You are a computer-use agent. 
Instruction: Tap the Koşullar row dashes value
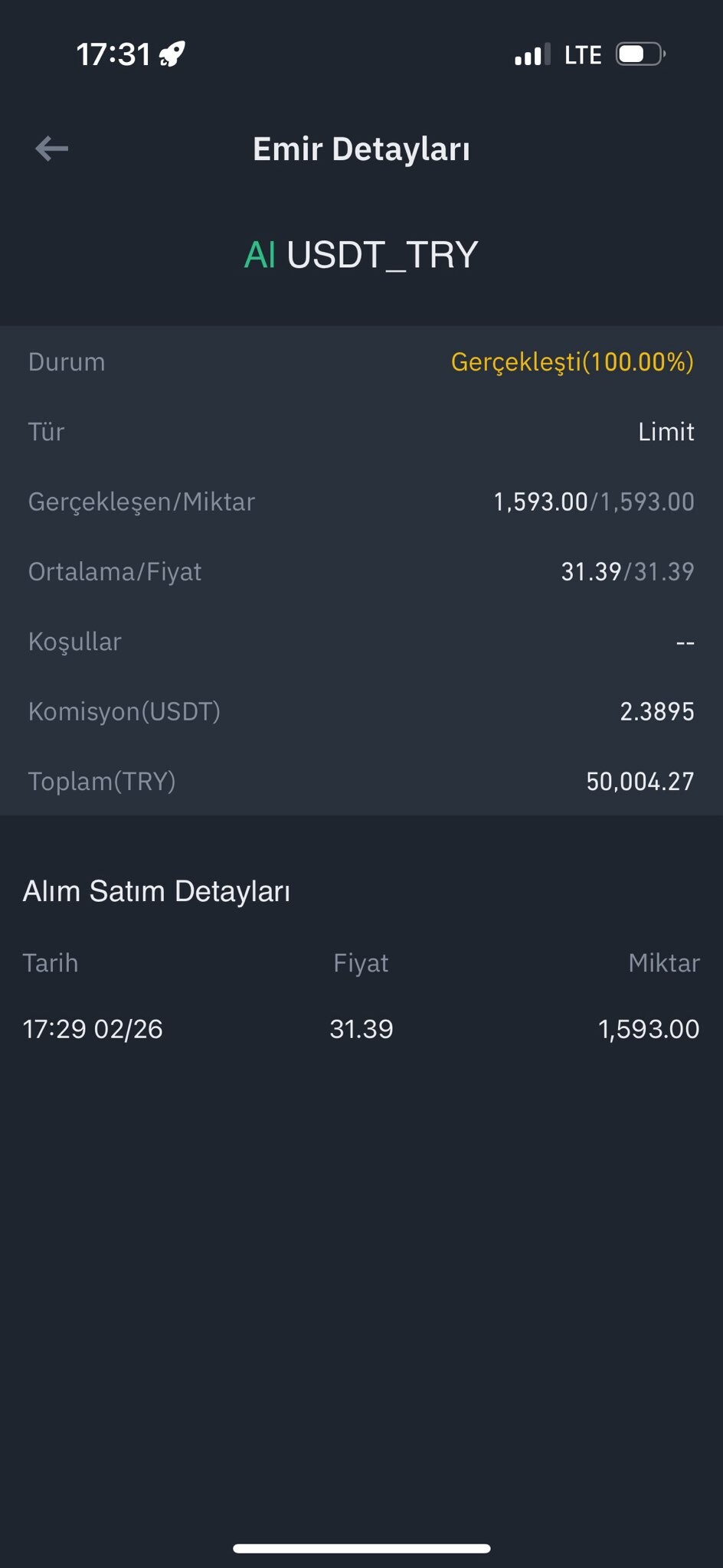pyautogui.click(x=685, y=642)
